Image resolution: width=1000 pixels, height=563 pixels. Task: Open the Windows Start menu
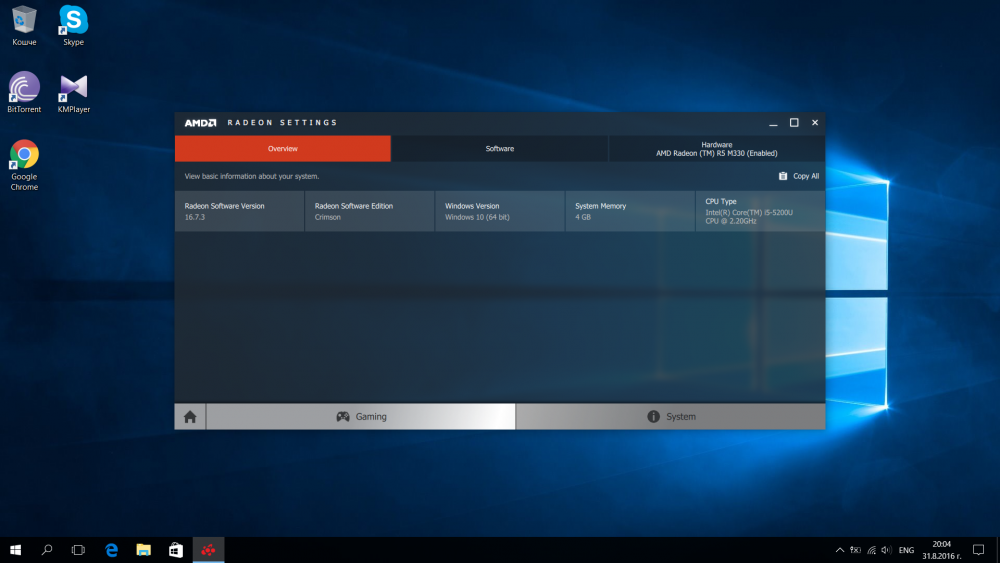click(15, 550)
